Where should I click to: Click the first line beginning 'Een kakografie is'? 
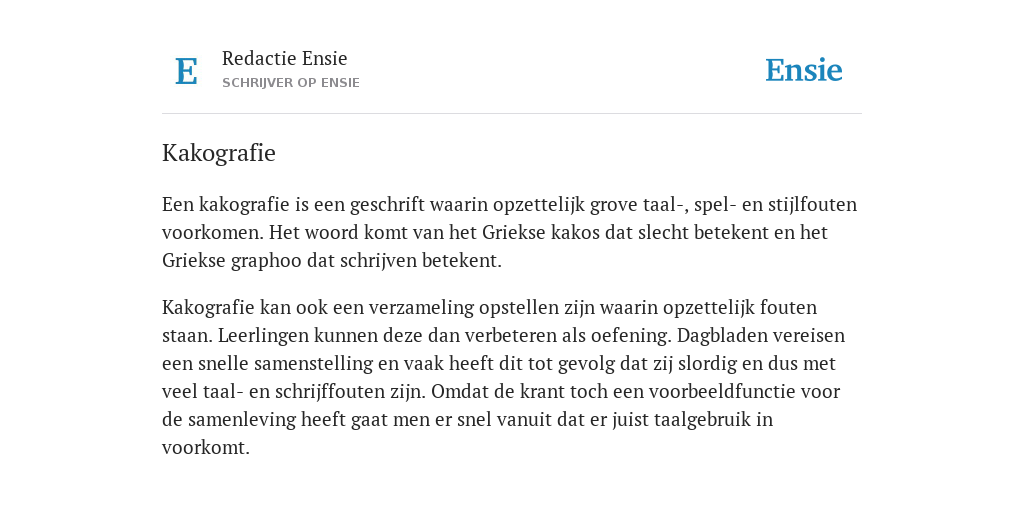509,204
